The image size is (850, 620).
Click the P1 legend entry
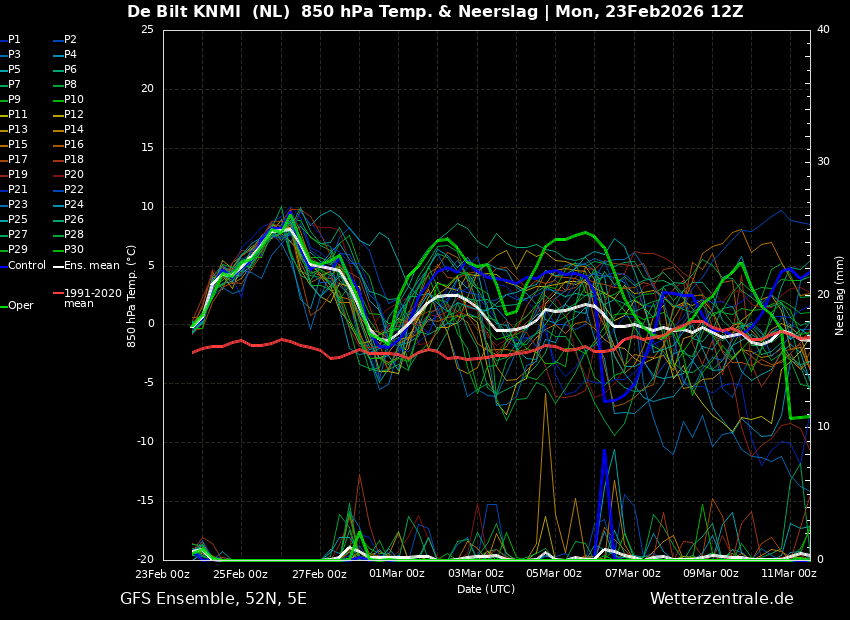(x=14, y=40)
